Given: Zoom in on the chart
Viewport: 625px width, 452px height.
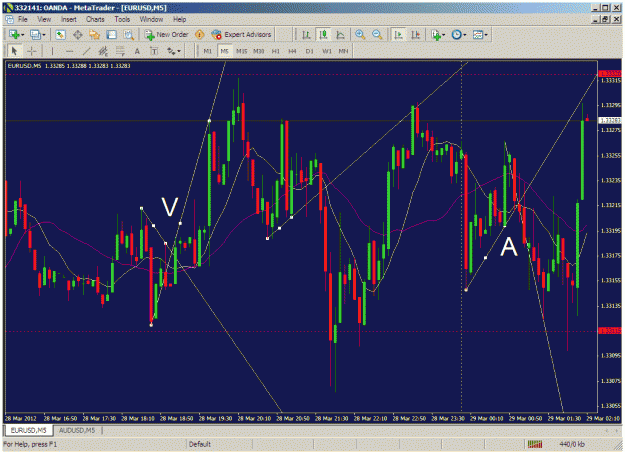Looking at the screenshot, I should (360, 35).
